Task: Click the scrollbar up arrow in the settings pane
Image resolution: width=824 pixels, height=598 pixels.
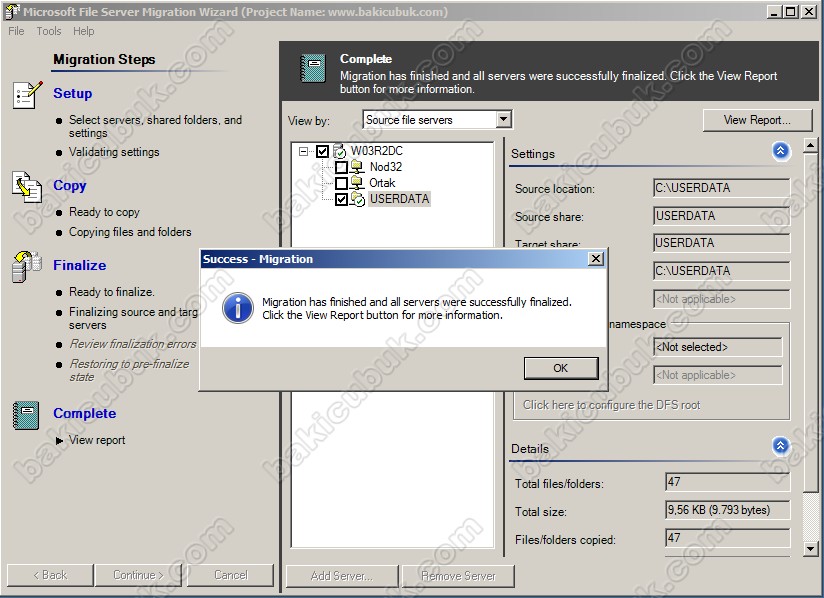Action: pos(810,145)
